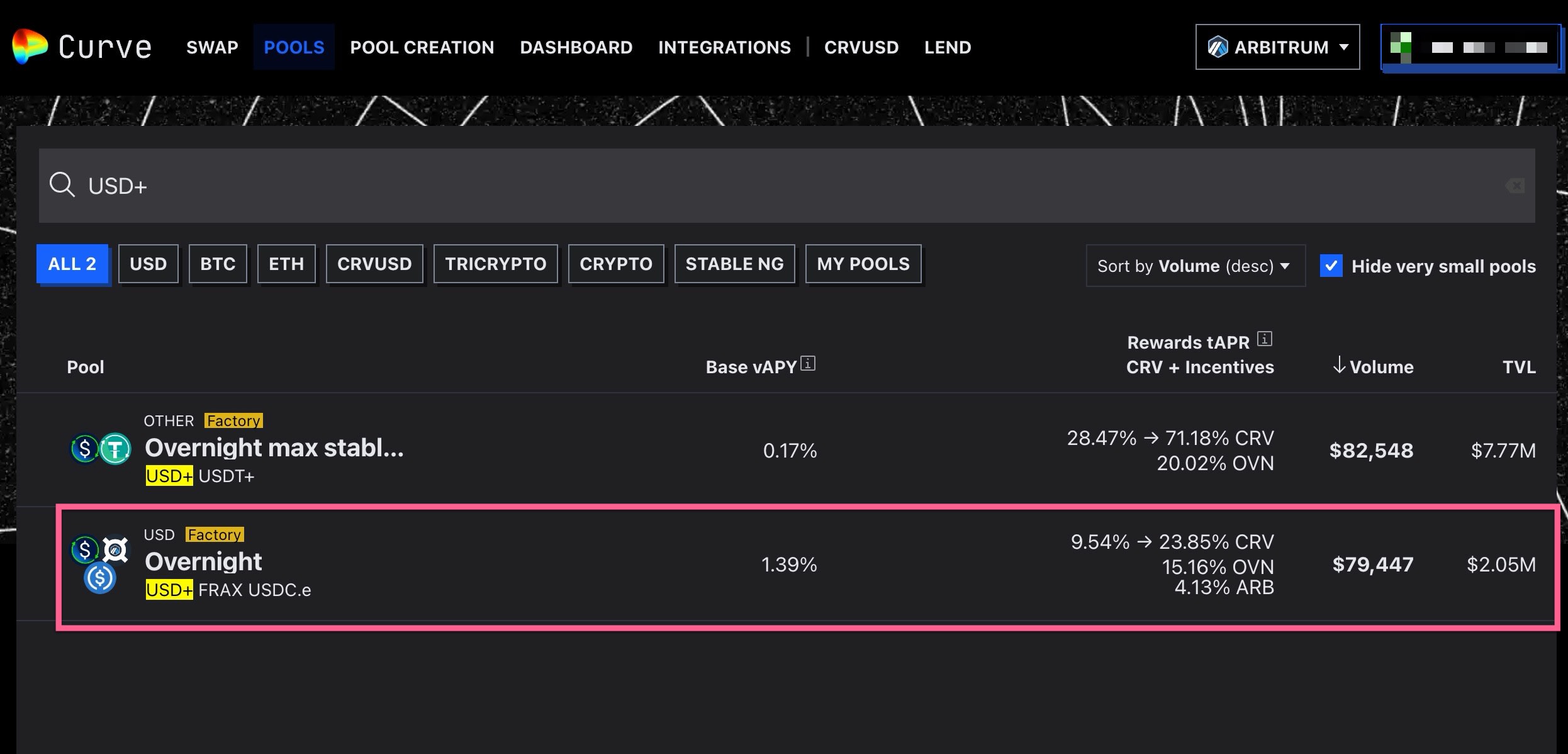Clear the search with the backspace icon
This screenshot has height=754, width=1568.
click(1515, 186)
